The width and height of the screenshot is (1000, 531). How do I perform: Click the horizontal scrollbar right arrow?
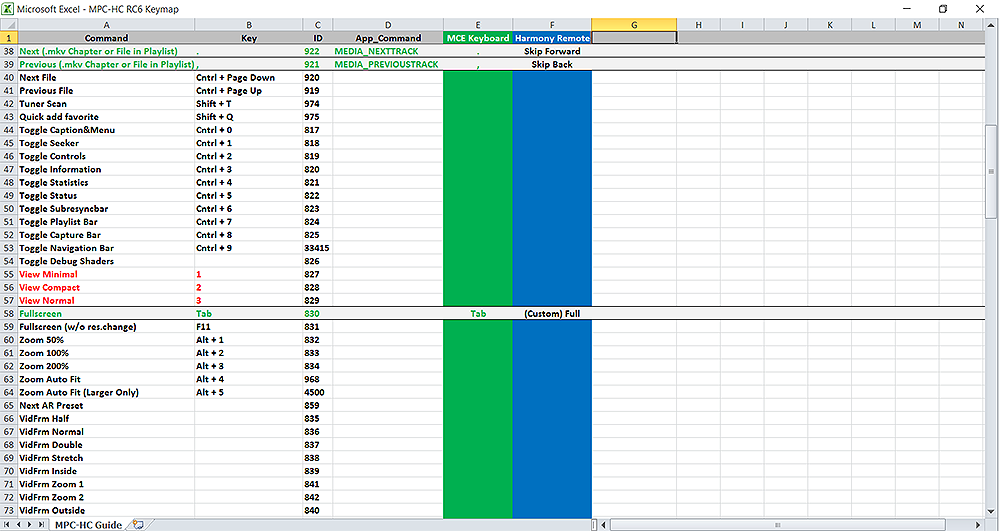[979, 525]
